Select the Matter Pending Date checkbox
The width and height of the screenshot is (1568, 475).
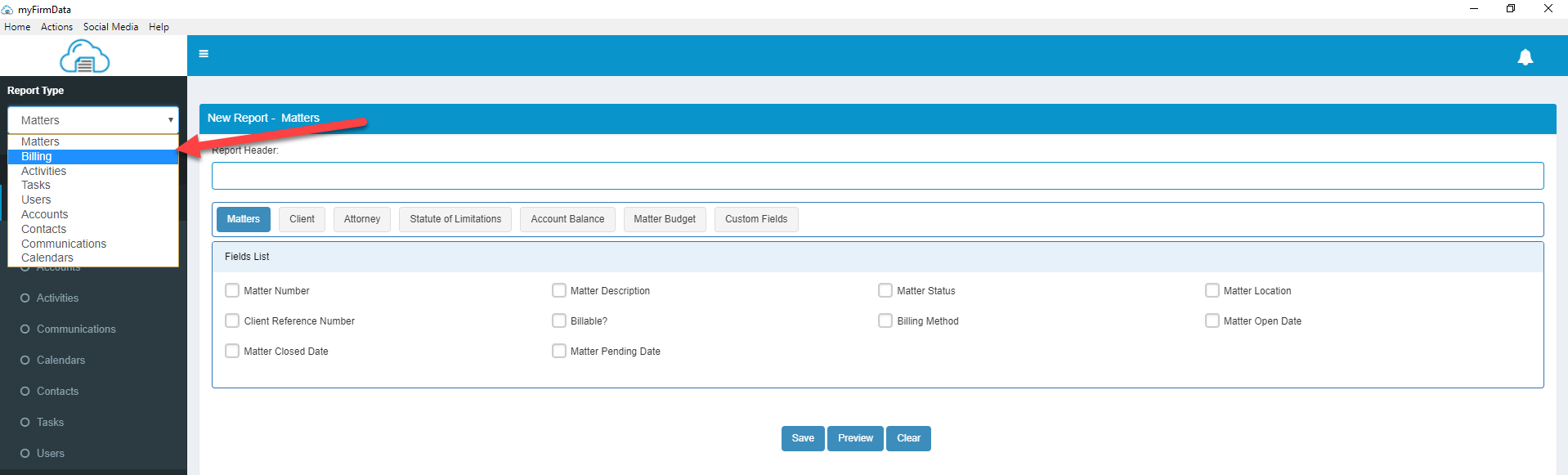pyautogui.click(x=559, y=351)
